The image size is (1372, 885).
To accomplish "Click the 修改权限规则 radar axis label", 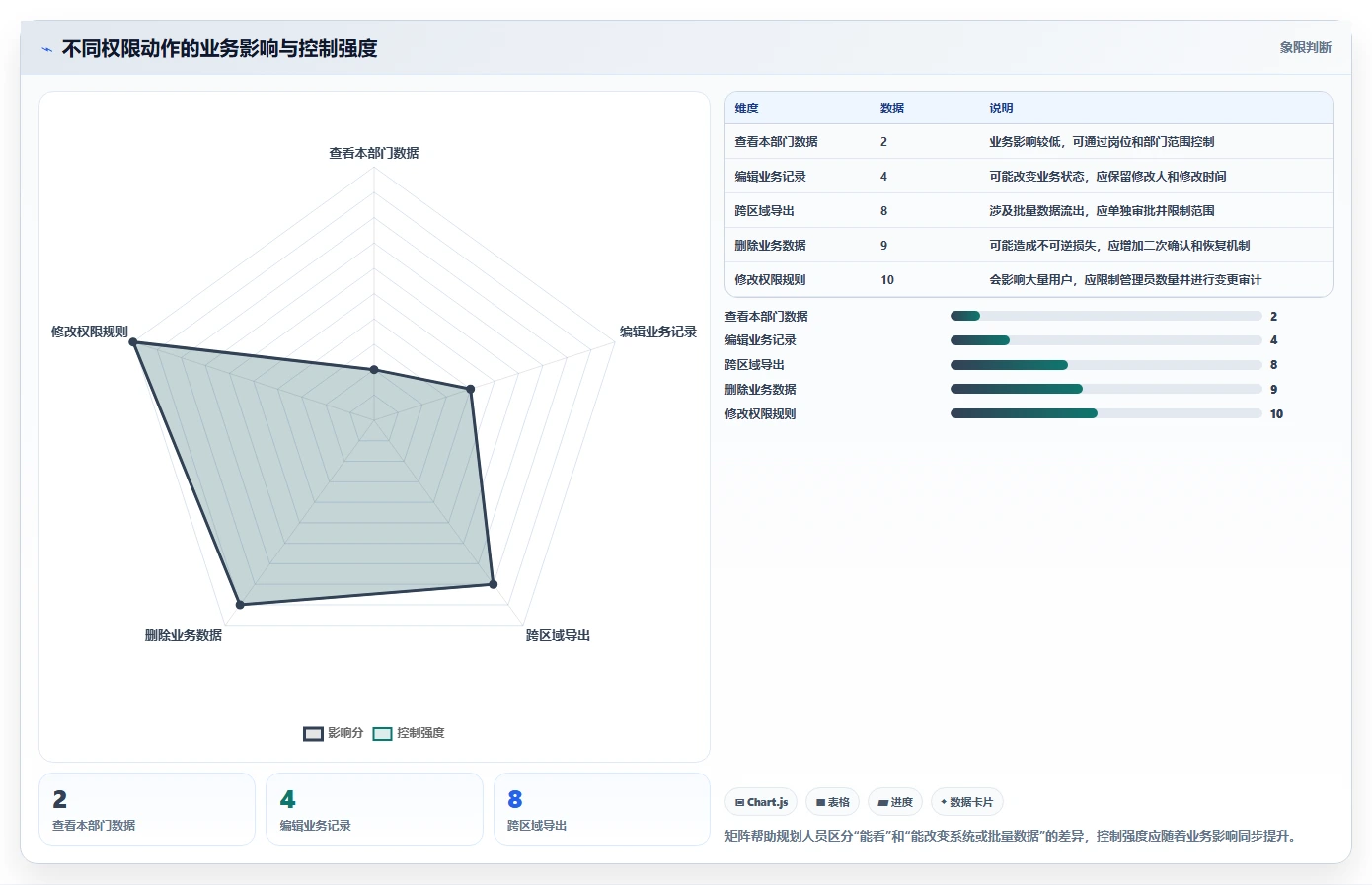I will click(90, 332).
